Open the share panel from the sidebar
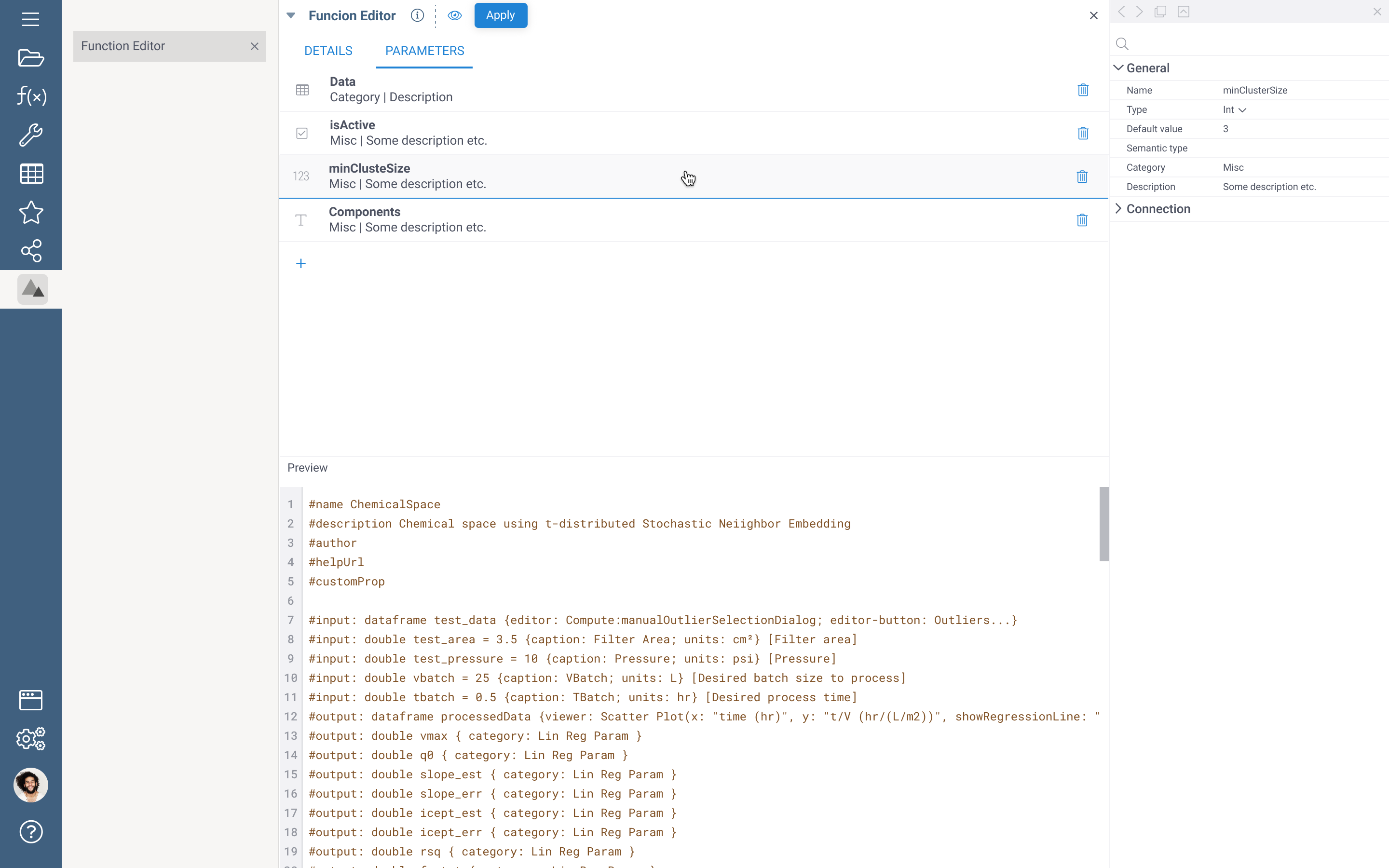The image size is (1389, 868). (x=30, y=251)
